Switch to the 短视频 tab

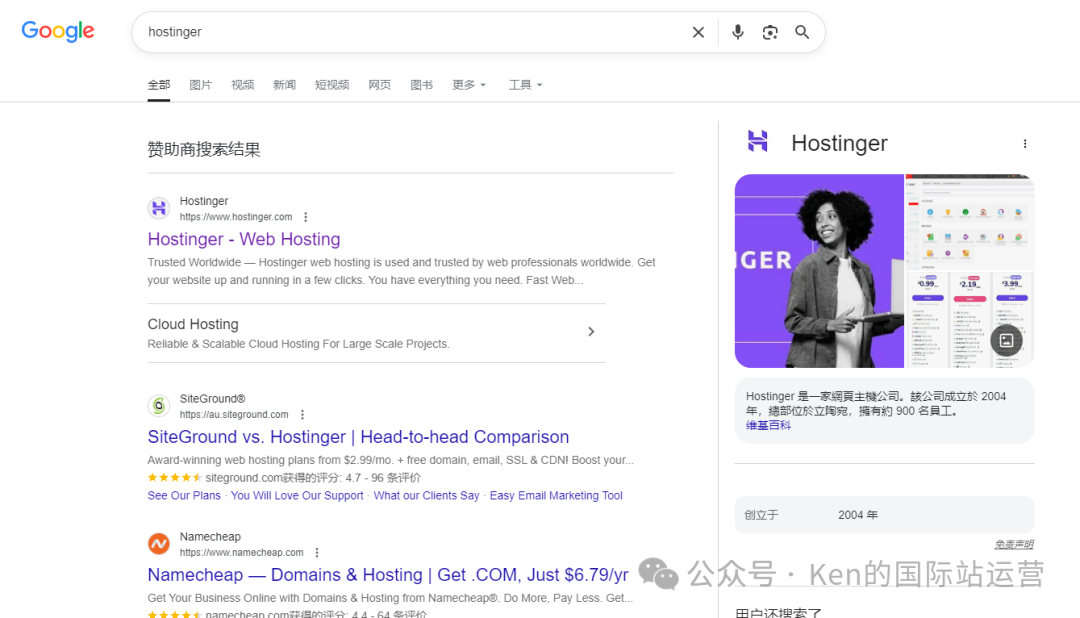332,85
